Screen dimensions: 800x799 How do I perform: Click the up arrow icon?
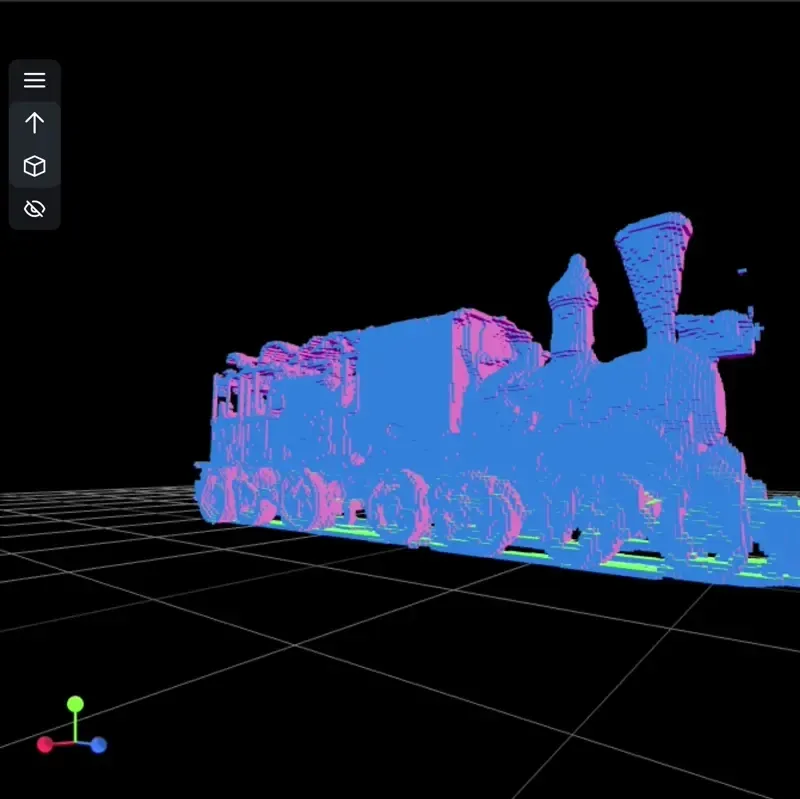(x=35, y=123)
